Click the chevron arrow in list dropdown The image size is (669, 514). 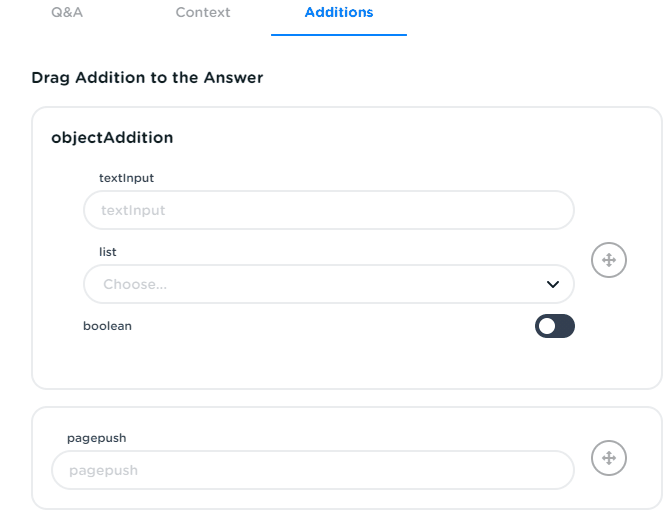point(553,284)
